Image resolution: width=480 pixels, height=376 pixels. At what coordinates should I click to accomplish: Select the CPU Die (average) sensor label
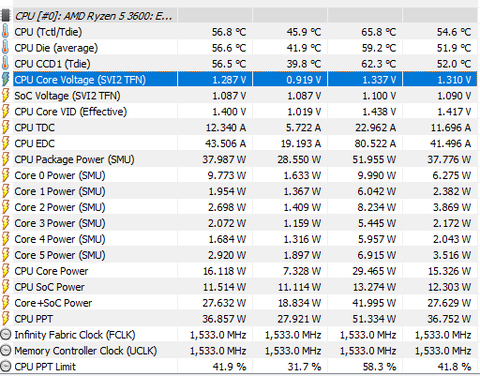click(56, 48)
